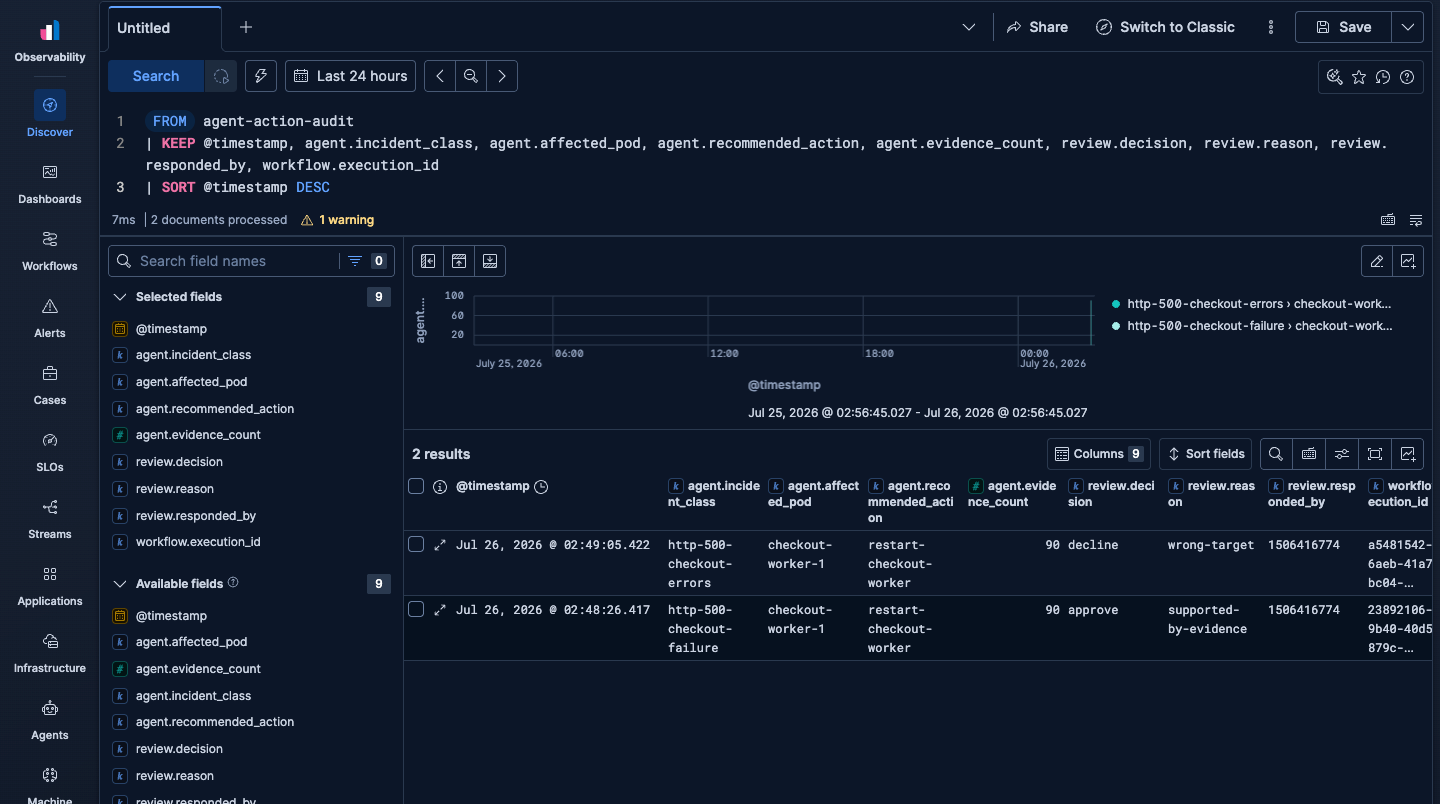Viewport: 1440px width, 804px height.
Task: Click Switch to Classic
Action: 1165,27
